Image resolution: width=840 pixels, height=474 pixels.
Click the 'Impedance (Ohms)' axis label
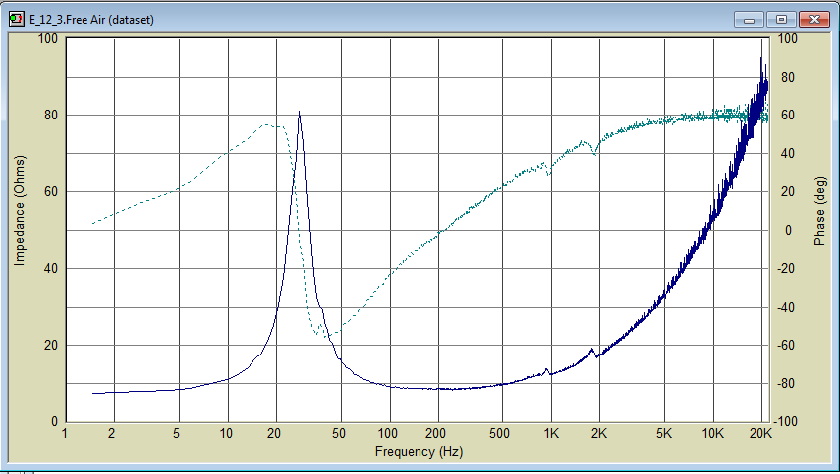click(19, 210)
